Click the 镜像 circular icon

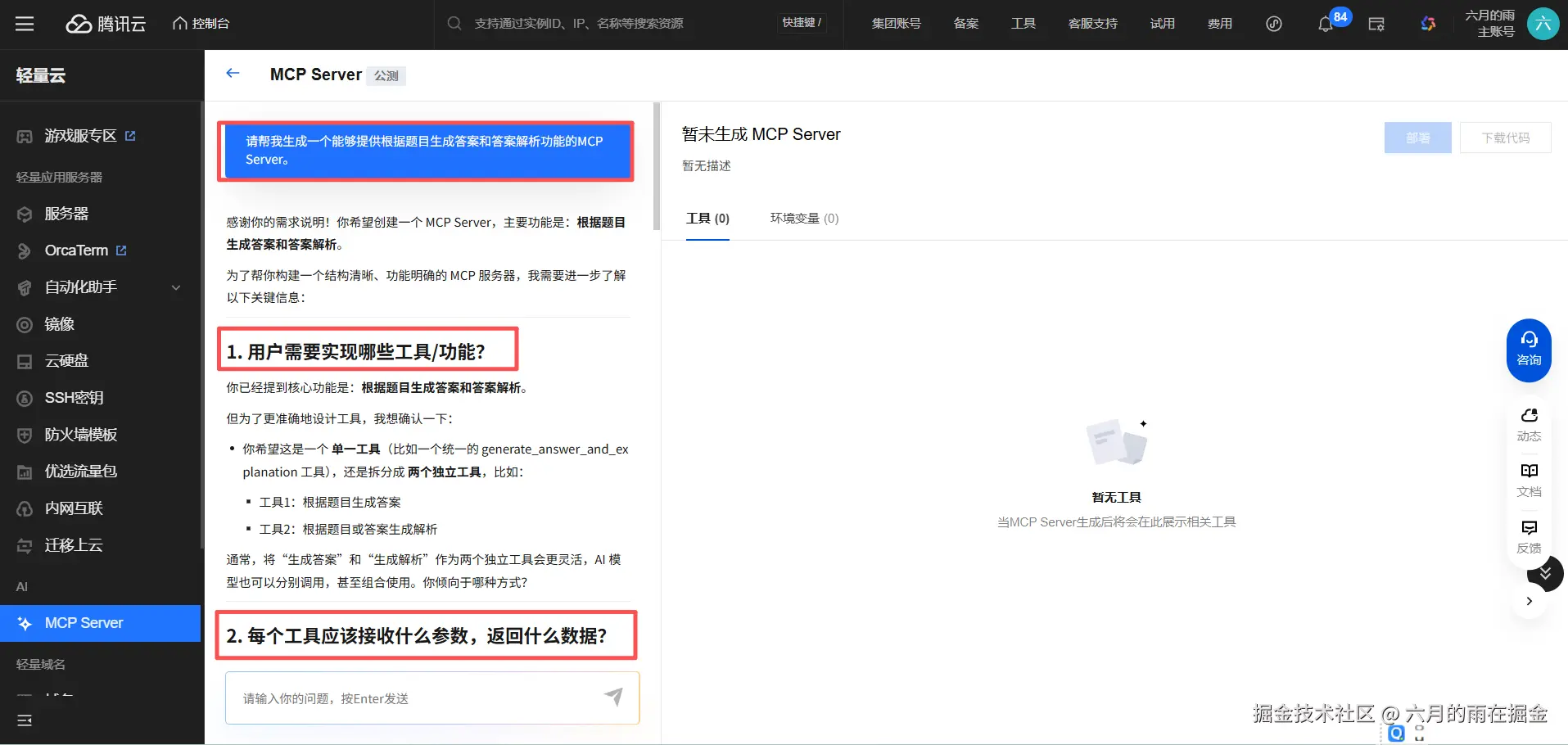point(25,325)
